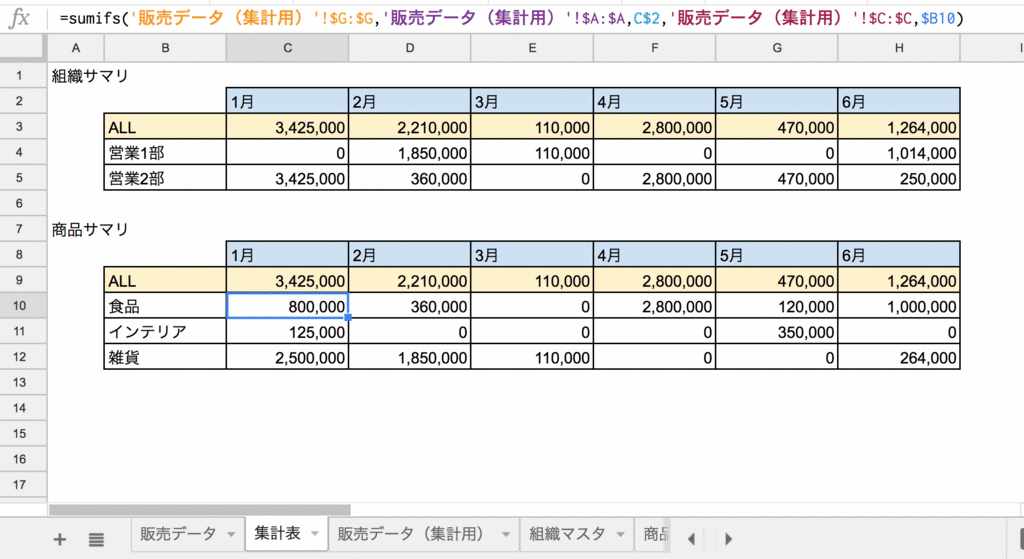Image resolution: width=1024 pixels, height=559 pixels.
Task: Click cell with value 350,000
Action: 777,331
